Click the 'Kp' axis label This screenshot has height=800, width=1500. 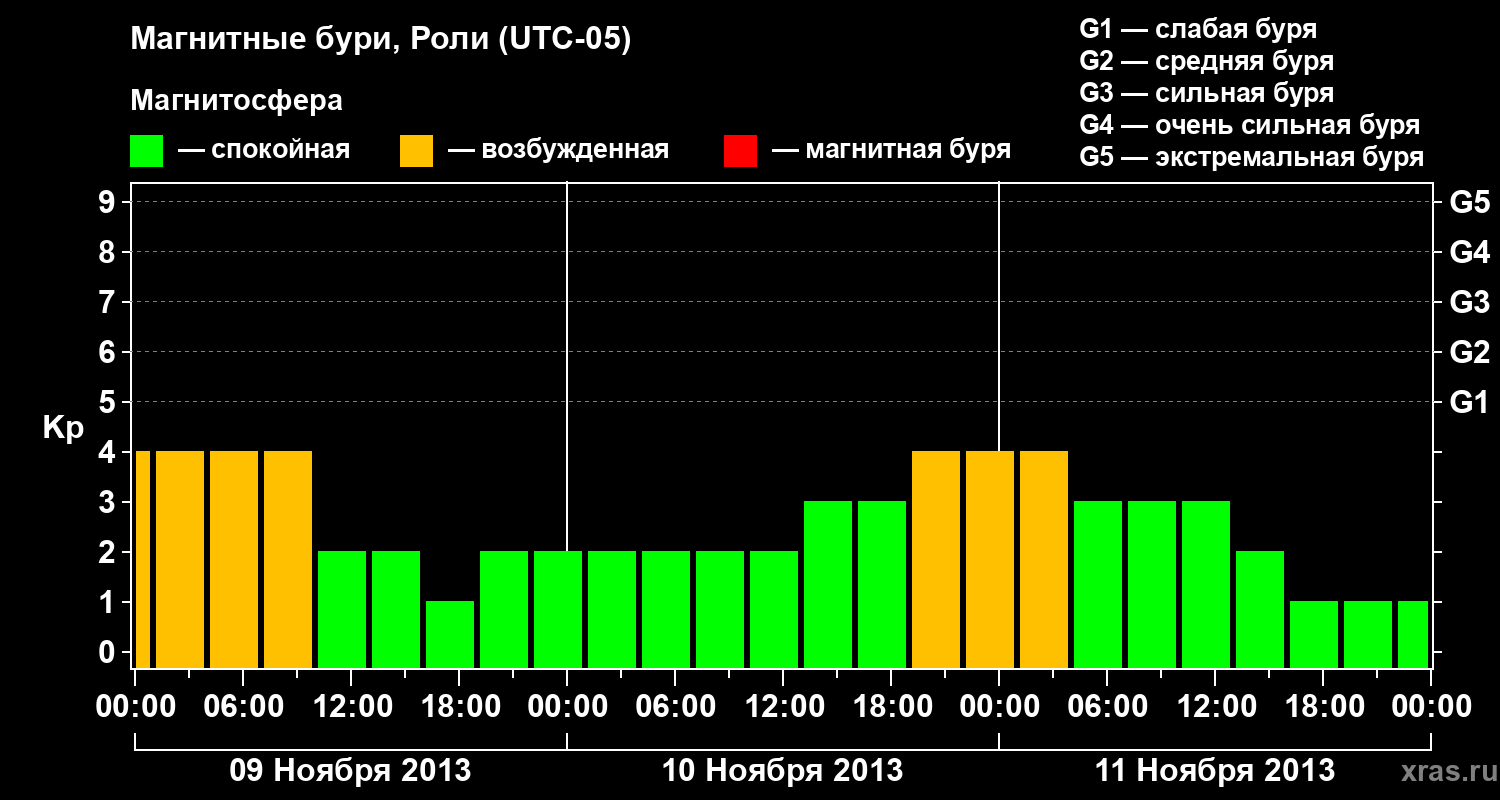(x=63, y=428)
